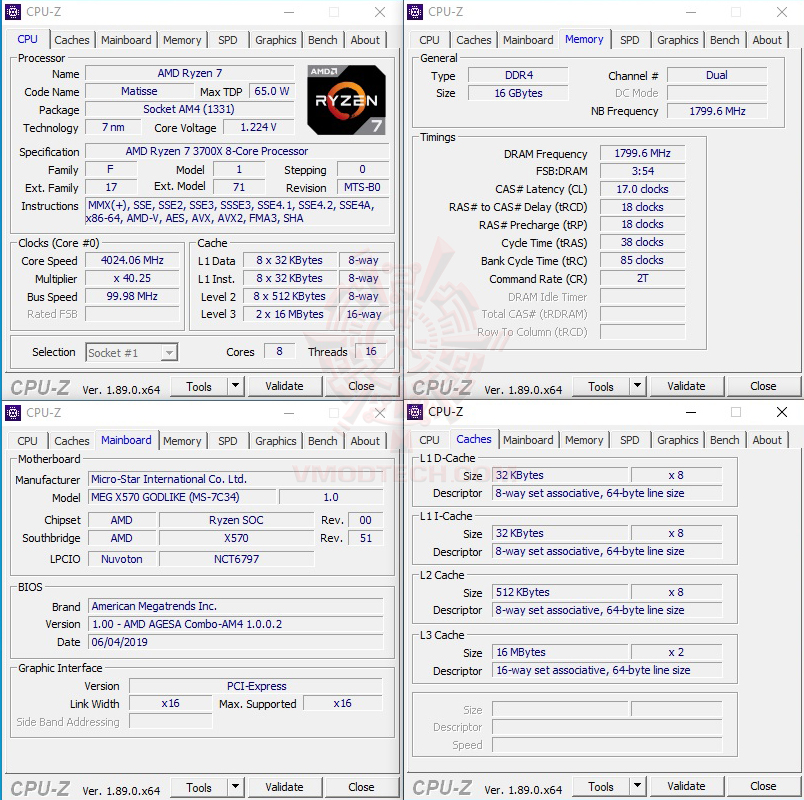Open the Tools dropdown arrow in the CPU window
Viewport: 804px width, 800px height.
click(235, 386)
